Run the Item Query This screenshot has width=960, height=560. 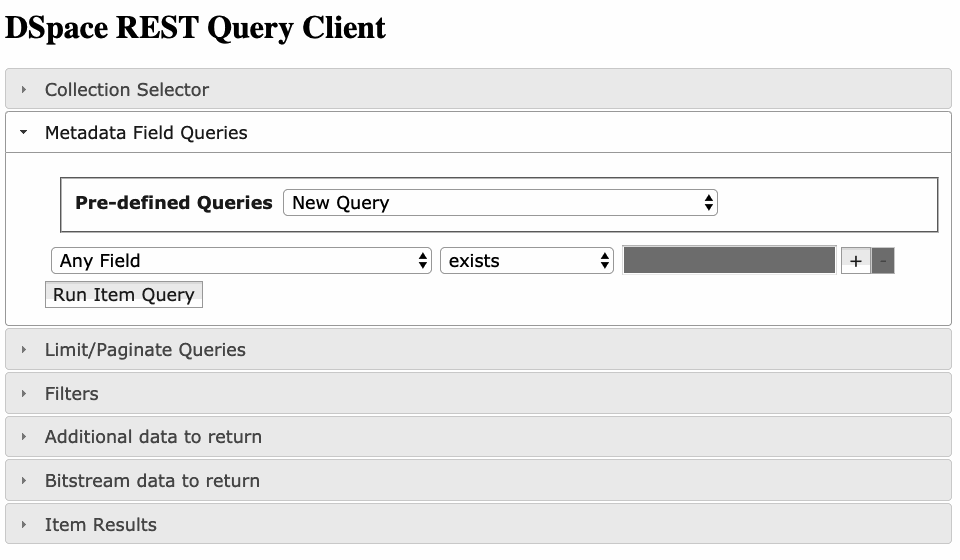pyautogui.click(x=124, y=294)
